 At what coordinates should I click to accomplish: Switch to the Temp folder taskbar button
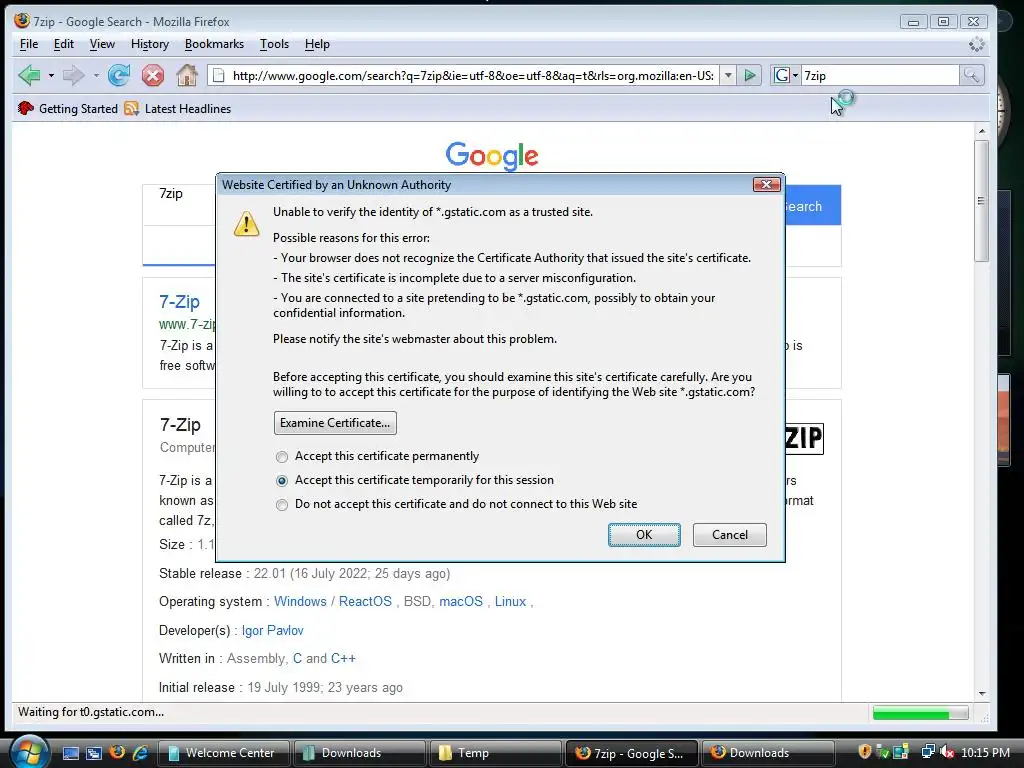[x=496, y=753]
